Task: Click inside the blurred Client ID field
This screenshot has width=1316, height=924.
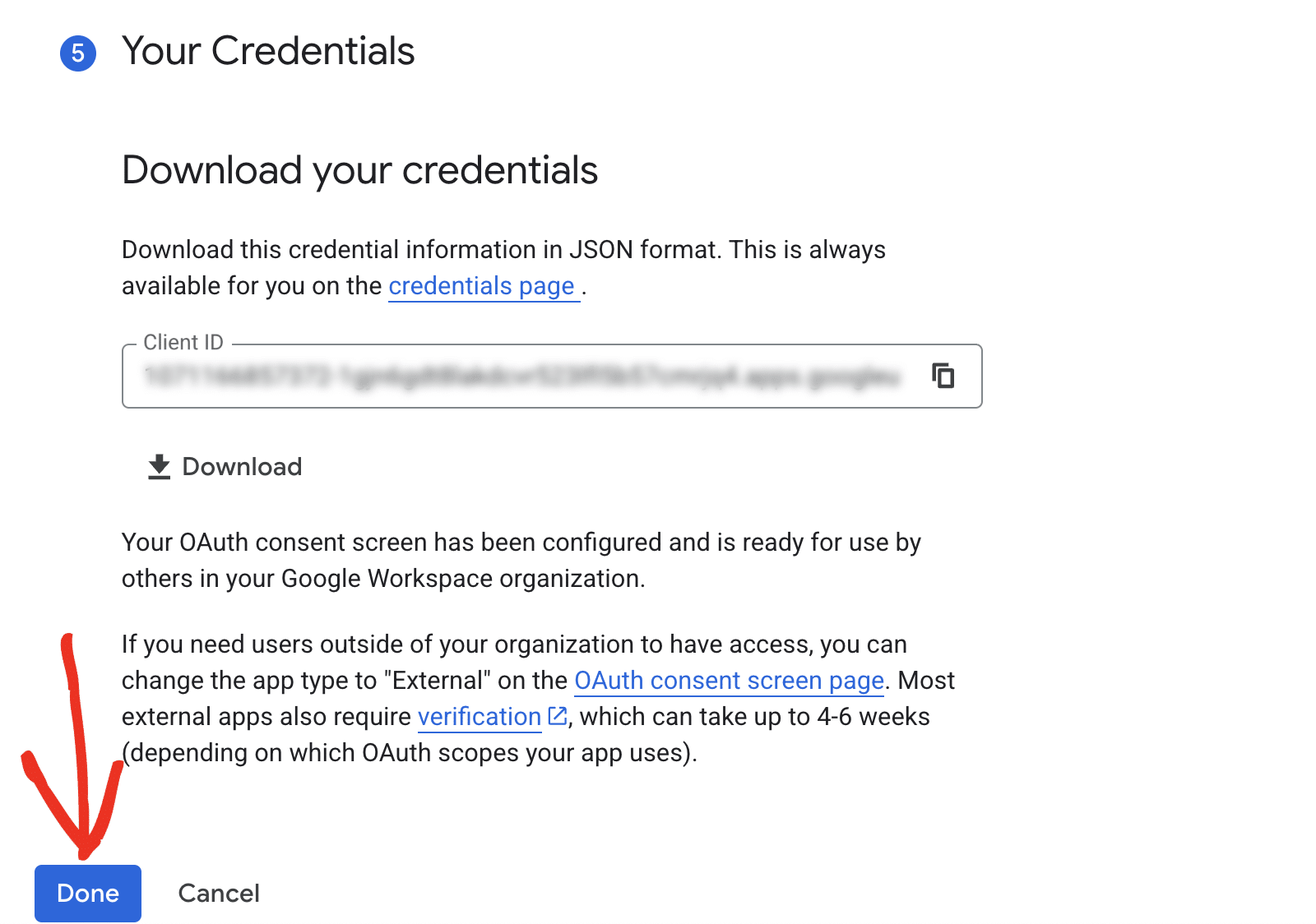Action: tap(521, 377)
